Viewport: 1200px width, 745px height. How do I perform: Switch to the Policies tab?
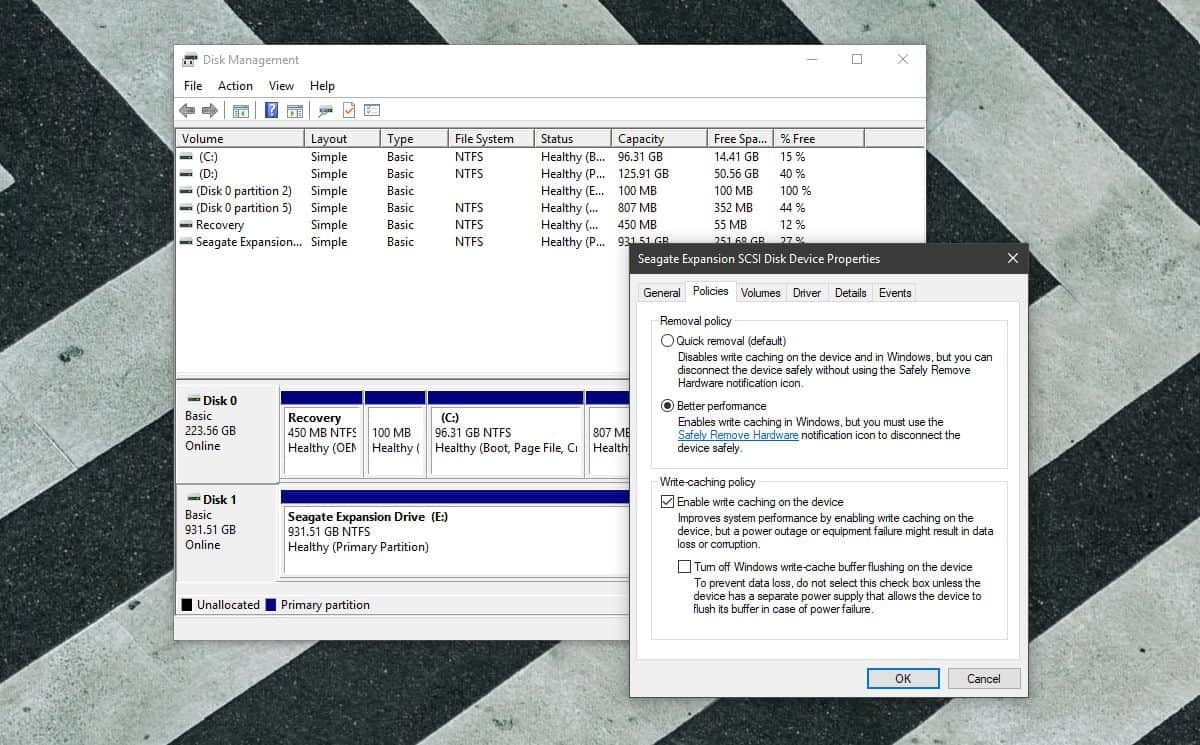710,291
